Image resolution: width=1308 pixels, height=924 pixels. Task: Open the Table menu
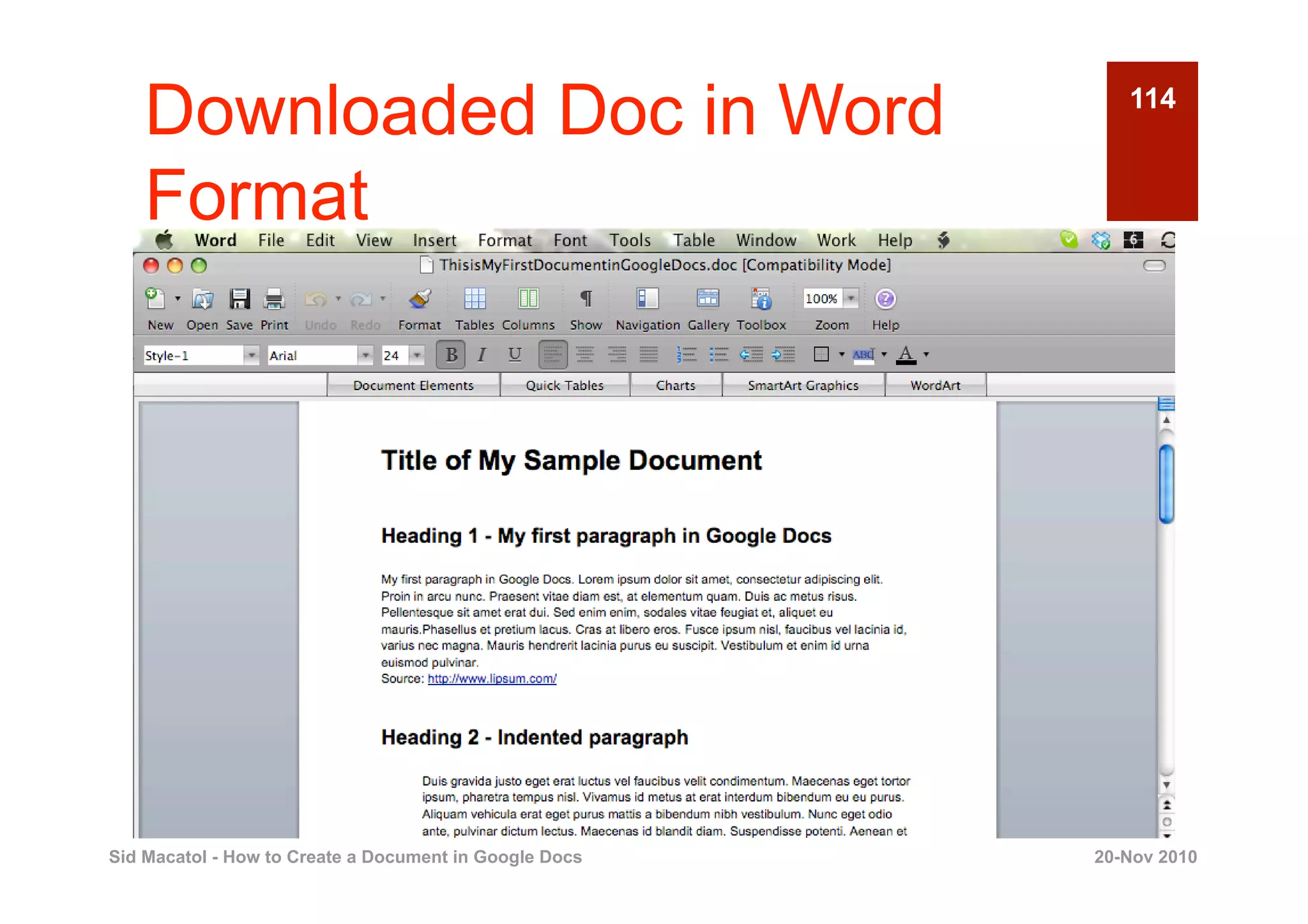[694, 240]
